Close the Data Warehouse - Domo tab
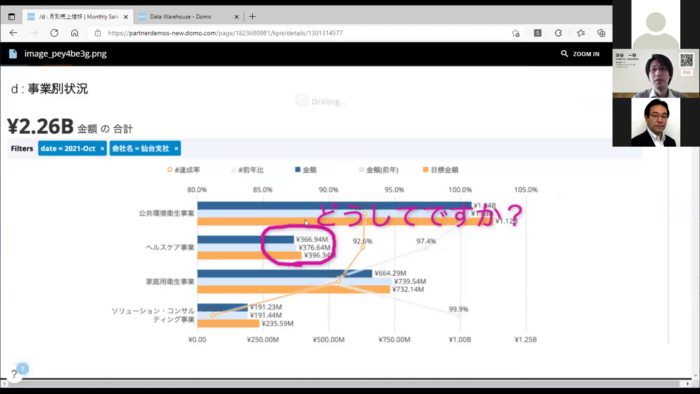 pos(237,17)
